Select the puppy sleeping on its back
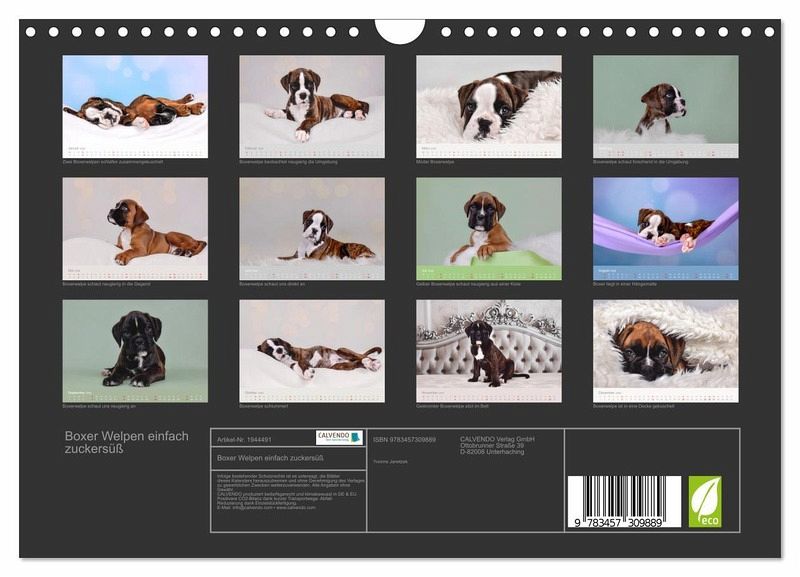Screen dimensions: 800x577 [x=311, y=347]
